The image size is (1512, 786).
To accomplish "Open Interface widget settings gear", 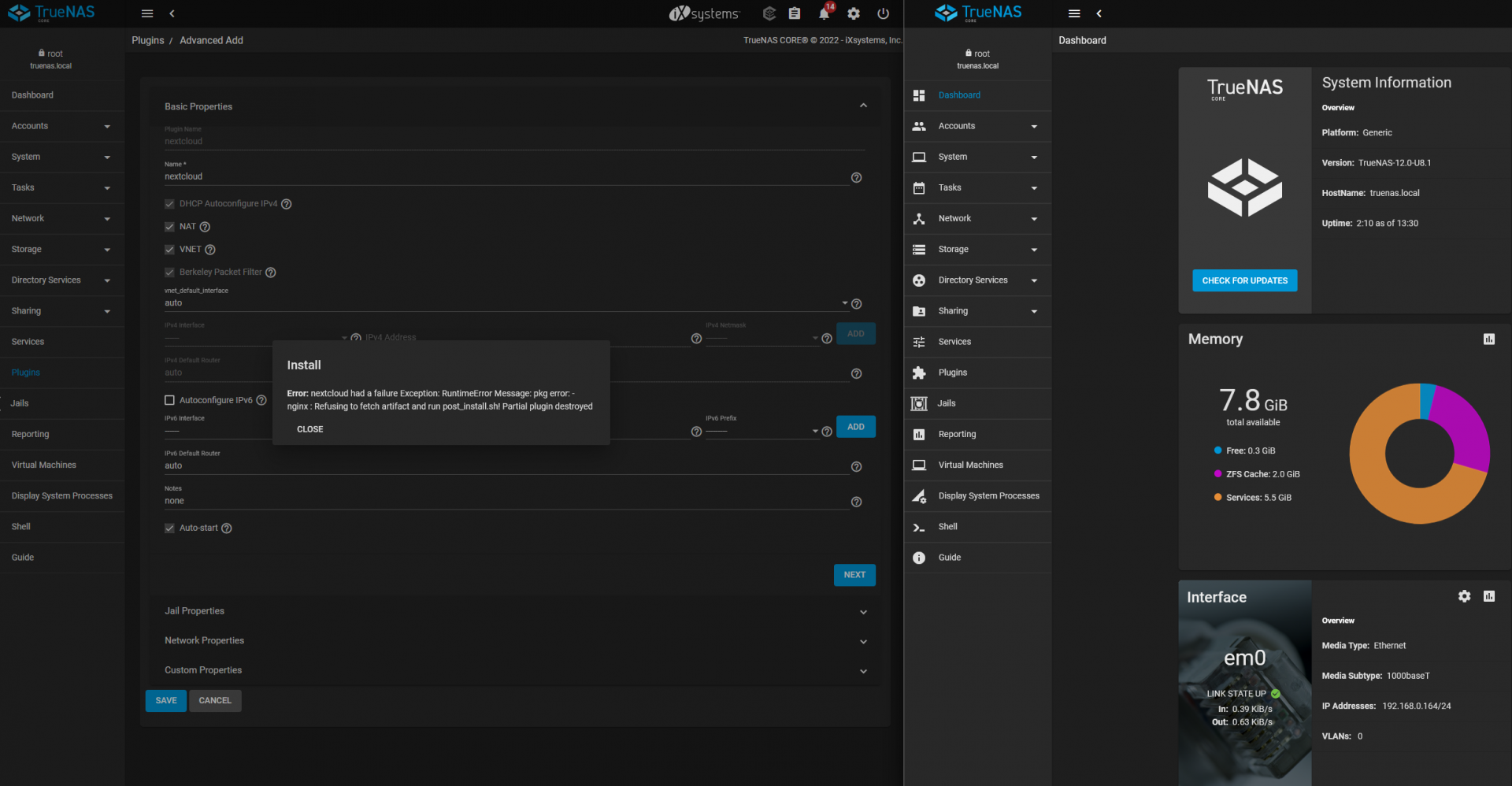I will coord(1464,596).
